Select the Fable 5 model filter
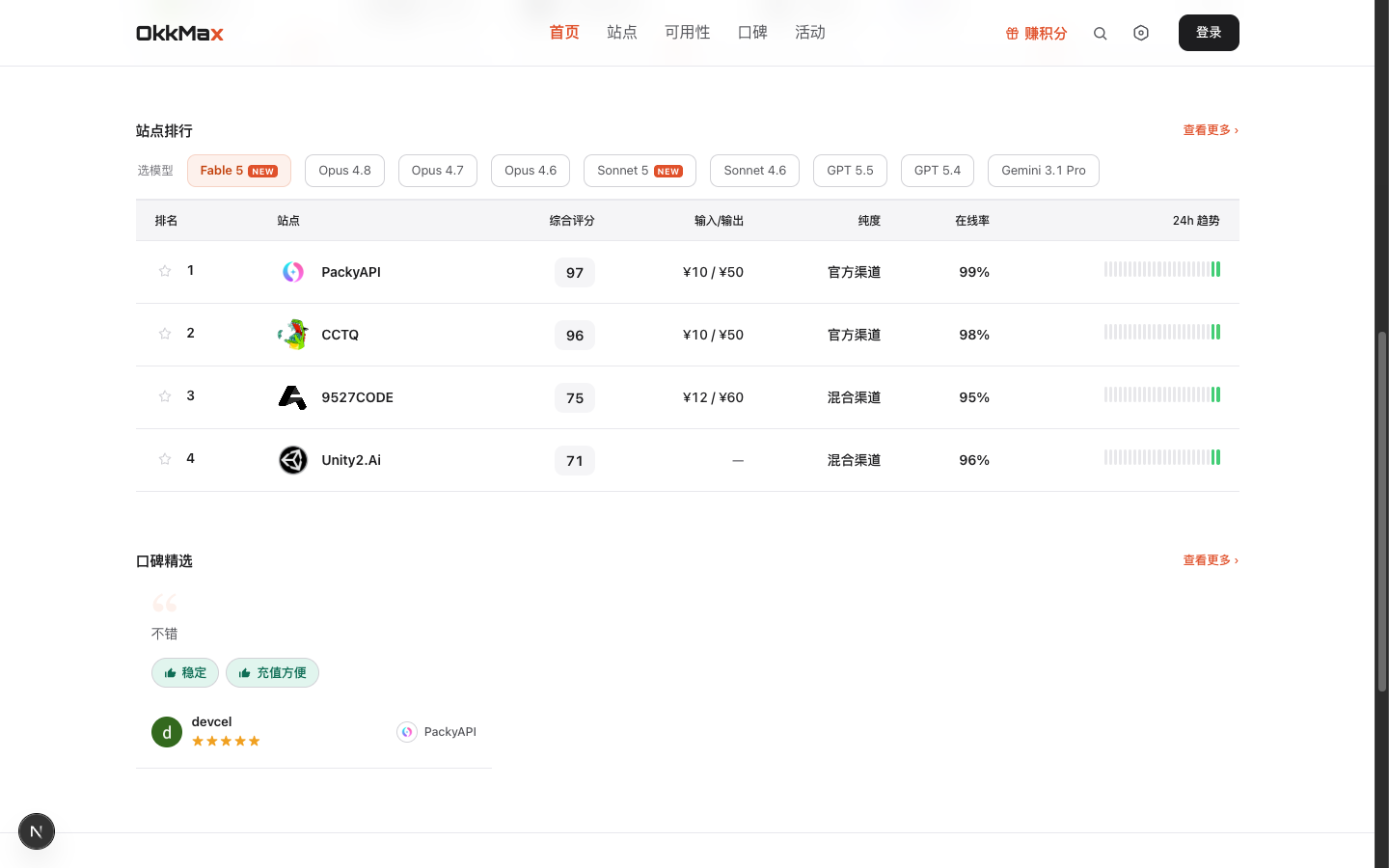1389x868 pixels. (x=239, y=171)
